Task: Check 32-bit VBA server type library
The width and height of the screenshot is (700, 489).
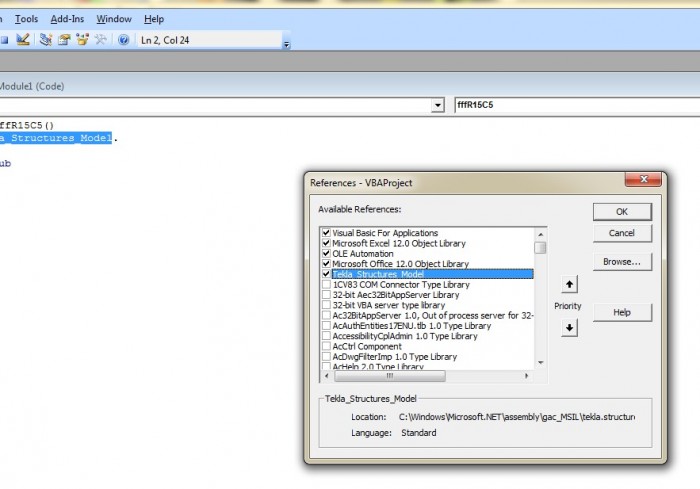Action: click(326, 305)
